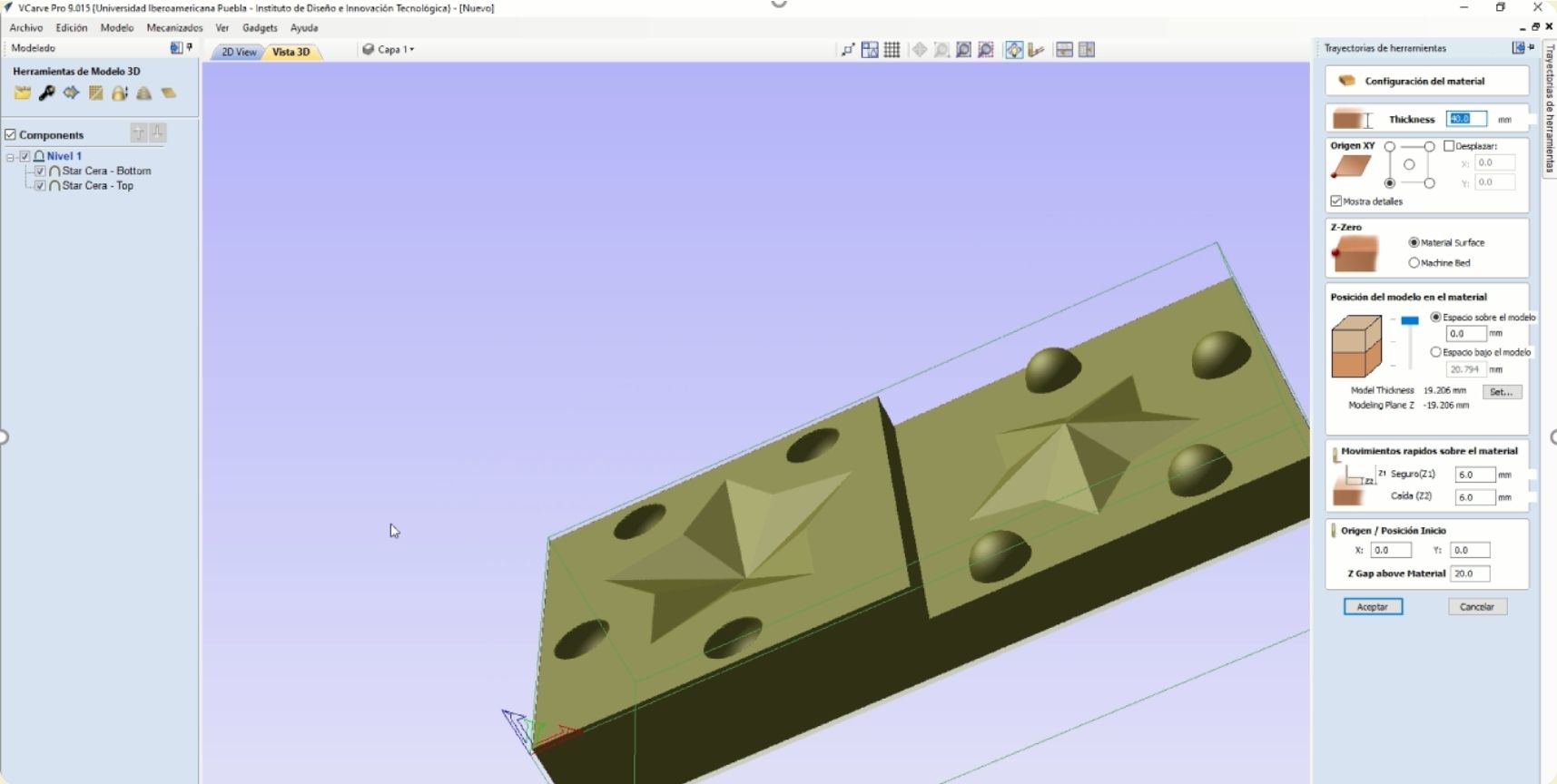Click the import 3D model folder icon
Image resolution: width=1557 pixels, height=784 pixels.
pos(23,93)
